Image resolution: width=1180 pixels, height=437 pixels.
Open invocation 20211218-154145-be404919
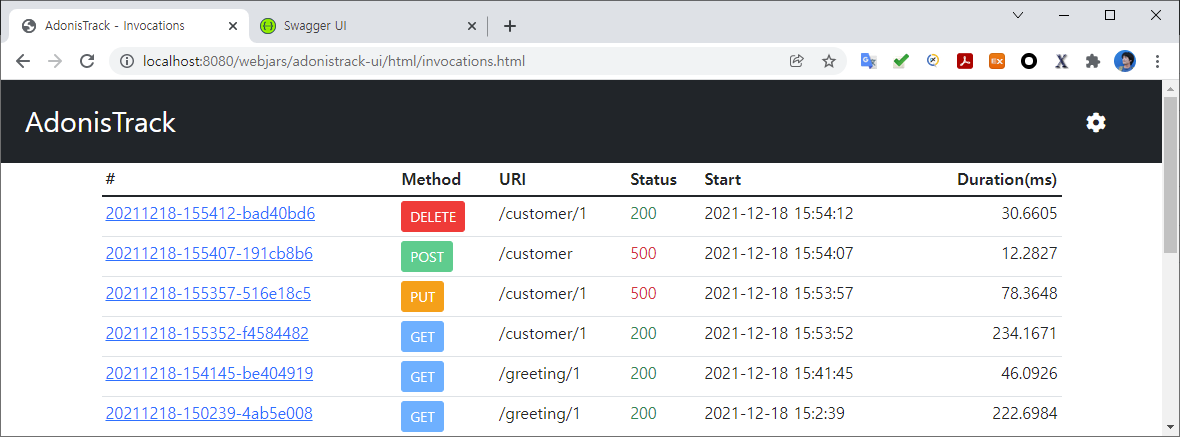(x=209, y=373)
